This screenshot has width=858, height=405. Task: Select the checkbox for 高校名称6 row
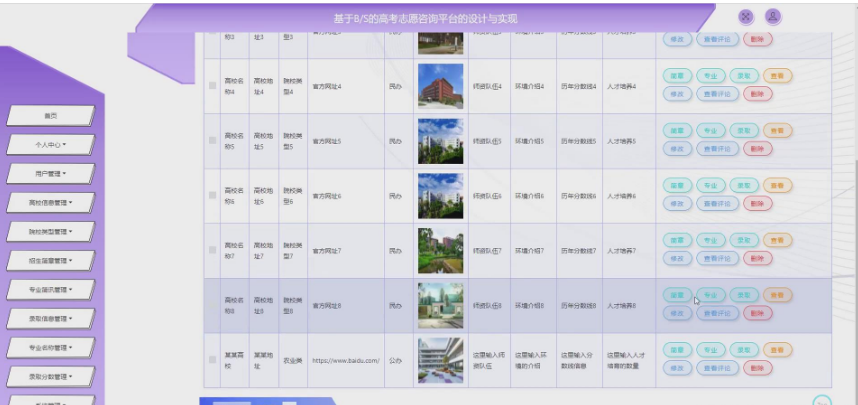tap(212, 195)
